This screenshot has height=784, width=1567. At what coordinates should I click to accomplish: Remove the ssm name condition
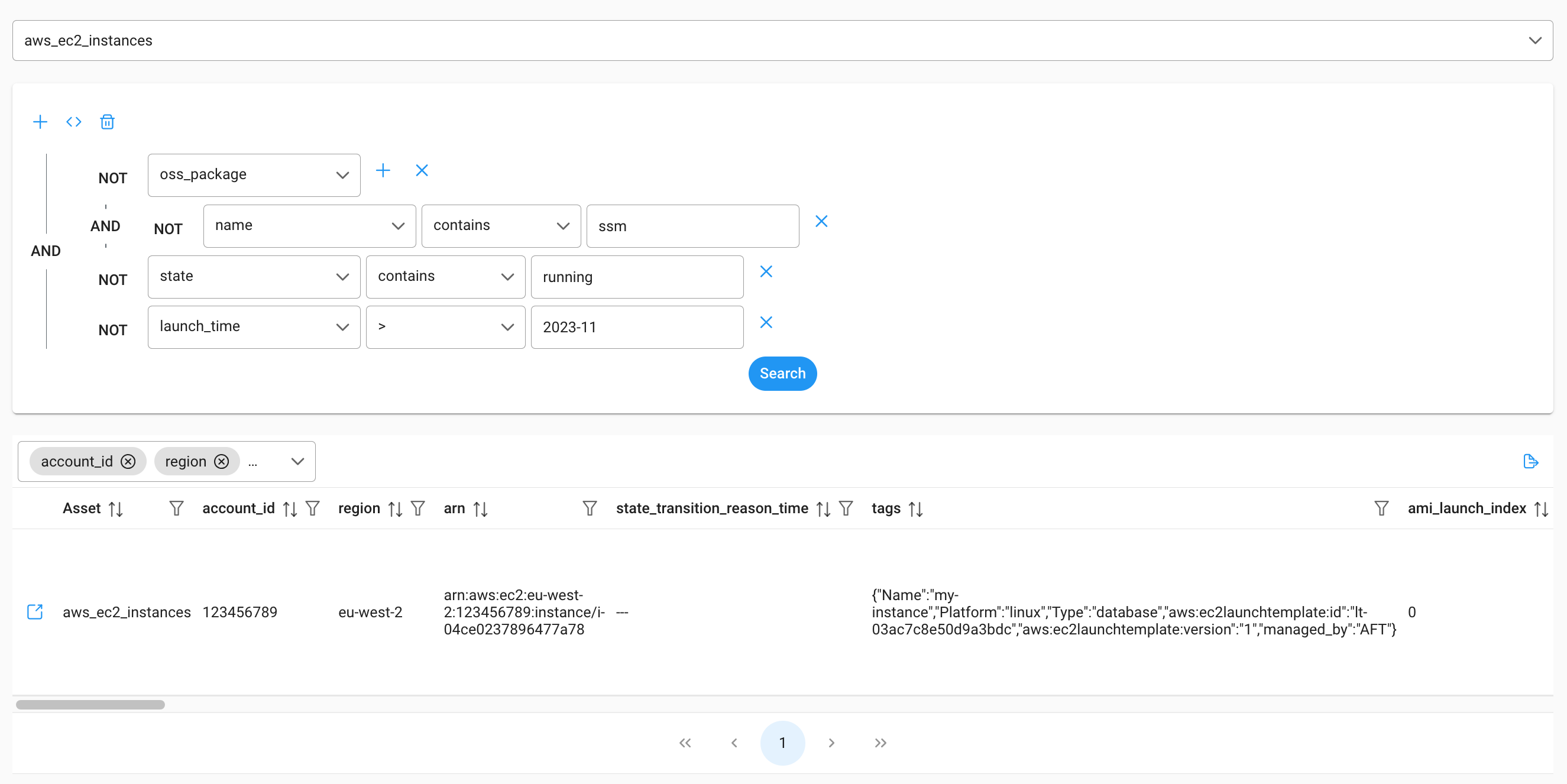coord(821,221)
